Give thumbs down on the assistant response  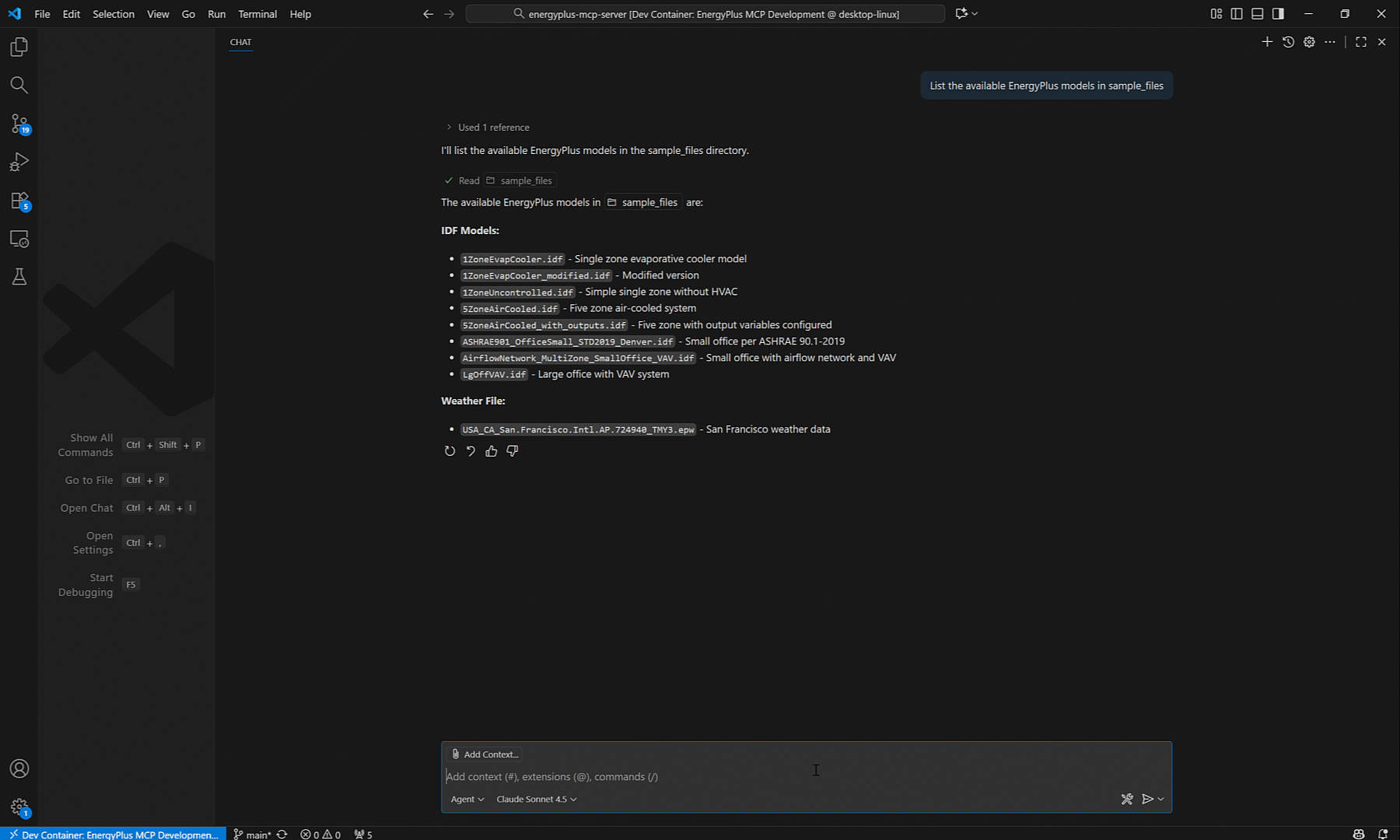click(512, 451)
